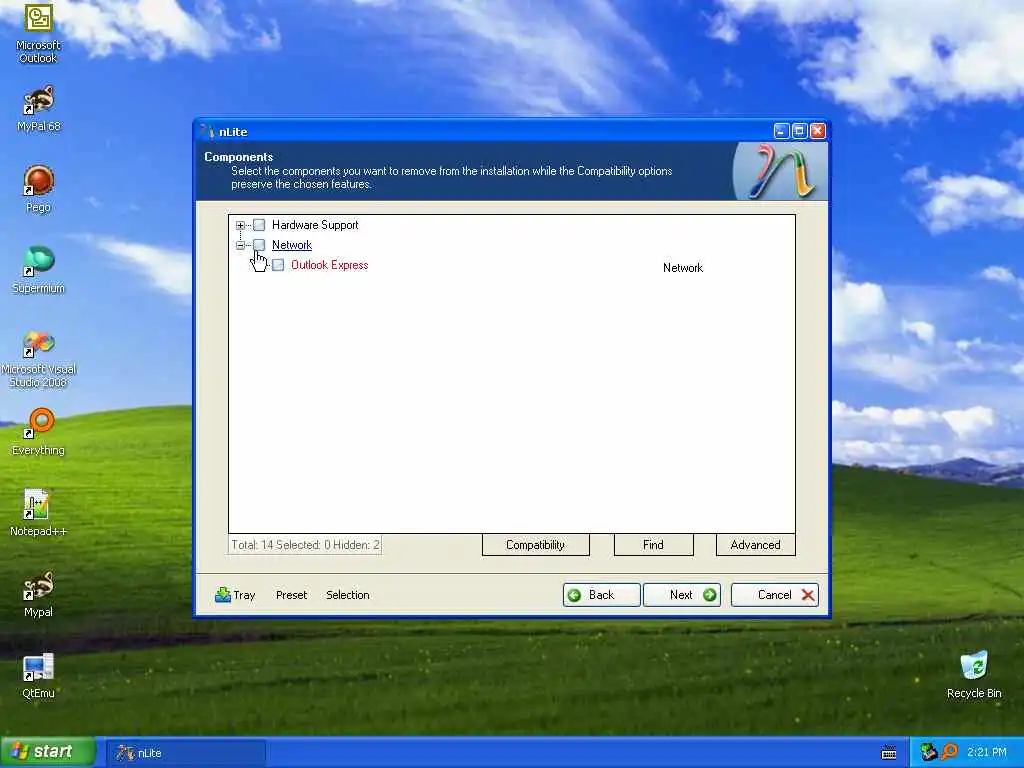Select the Recycle Bin icon
The width and height of the screenshot is (1024, 768).
(974, 675)
